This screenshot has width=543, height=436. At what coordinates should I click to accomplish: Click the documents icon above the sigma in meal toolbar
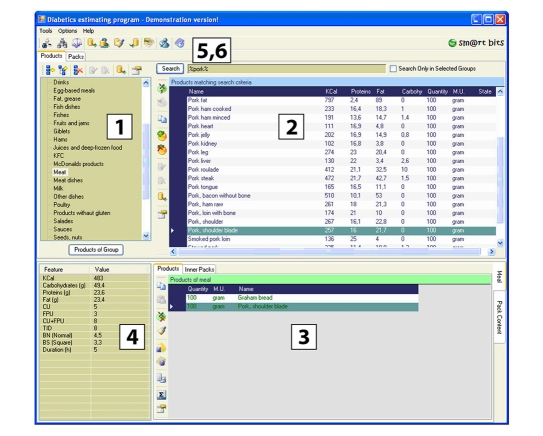161,378
